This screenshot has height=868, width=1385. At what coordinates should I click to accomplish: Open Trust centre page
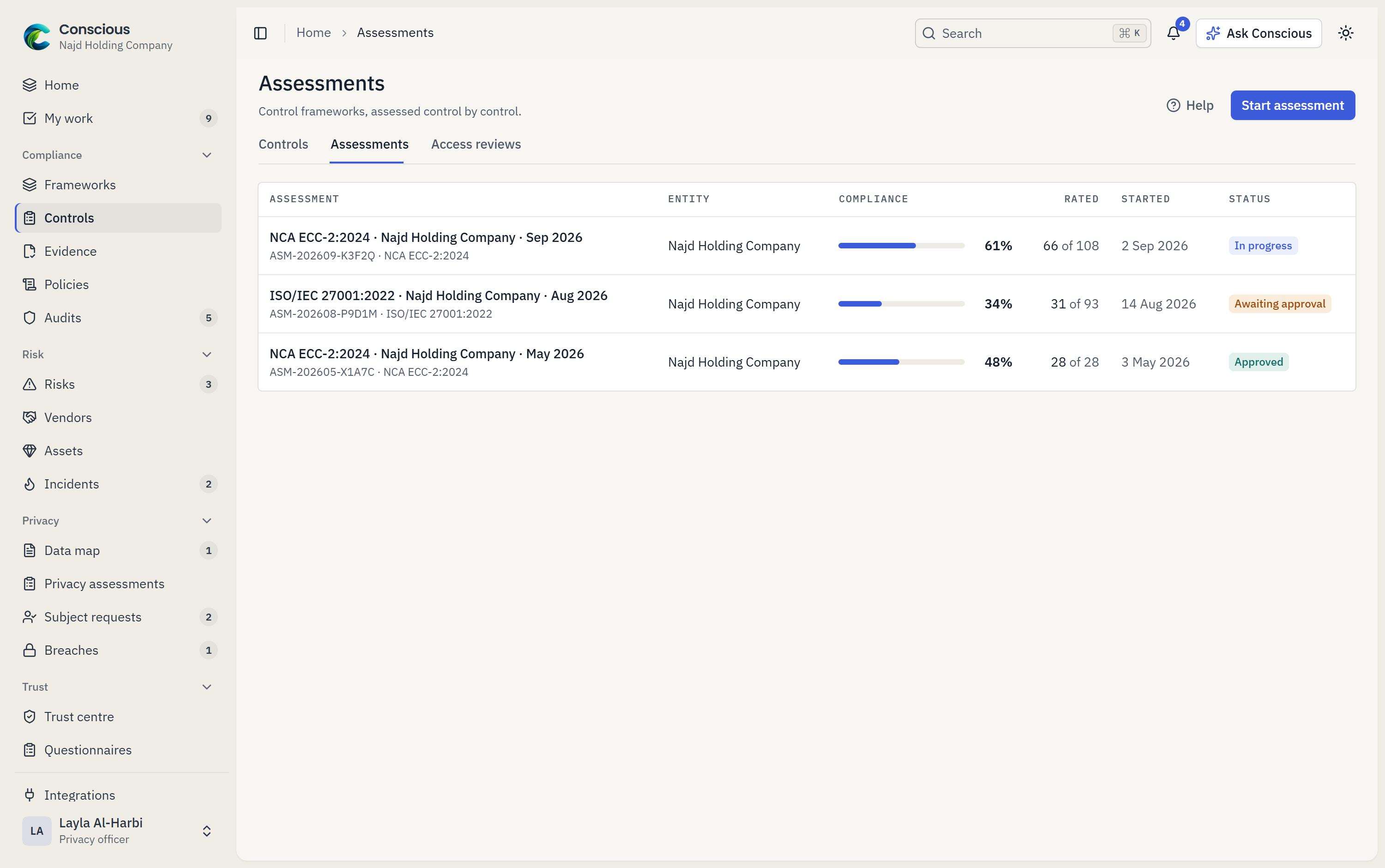118,717
